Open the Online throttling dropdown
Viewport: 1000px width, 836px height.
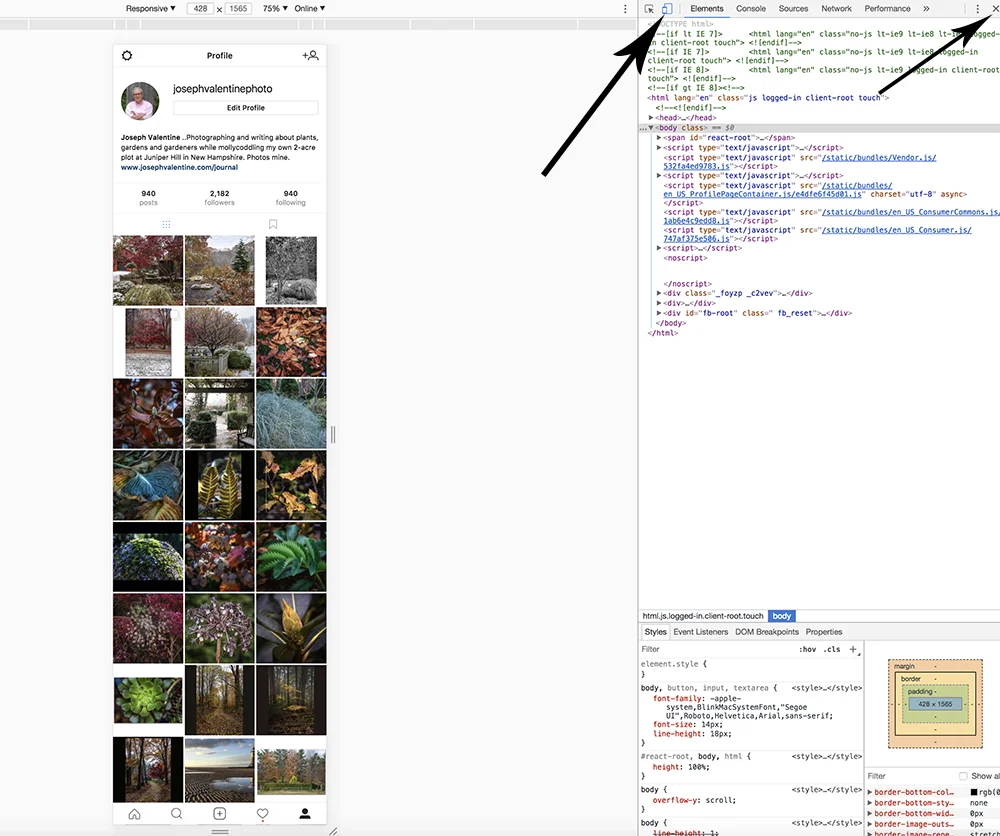click(309, 8)
